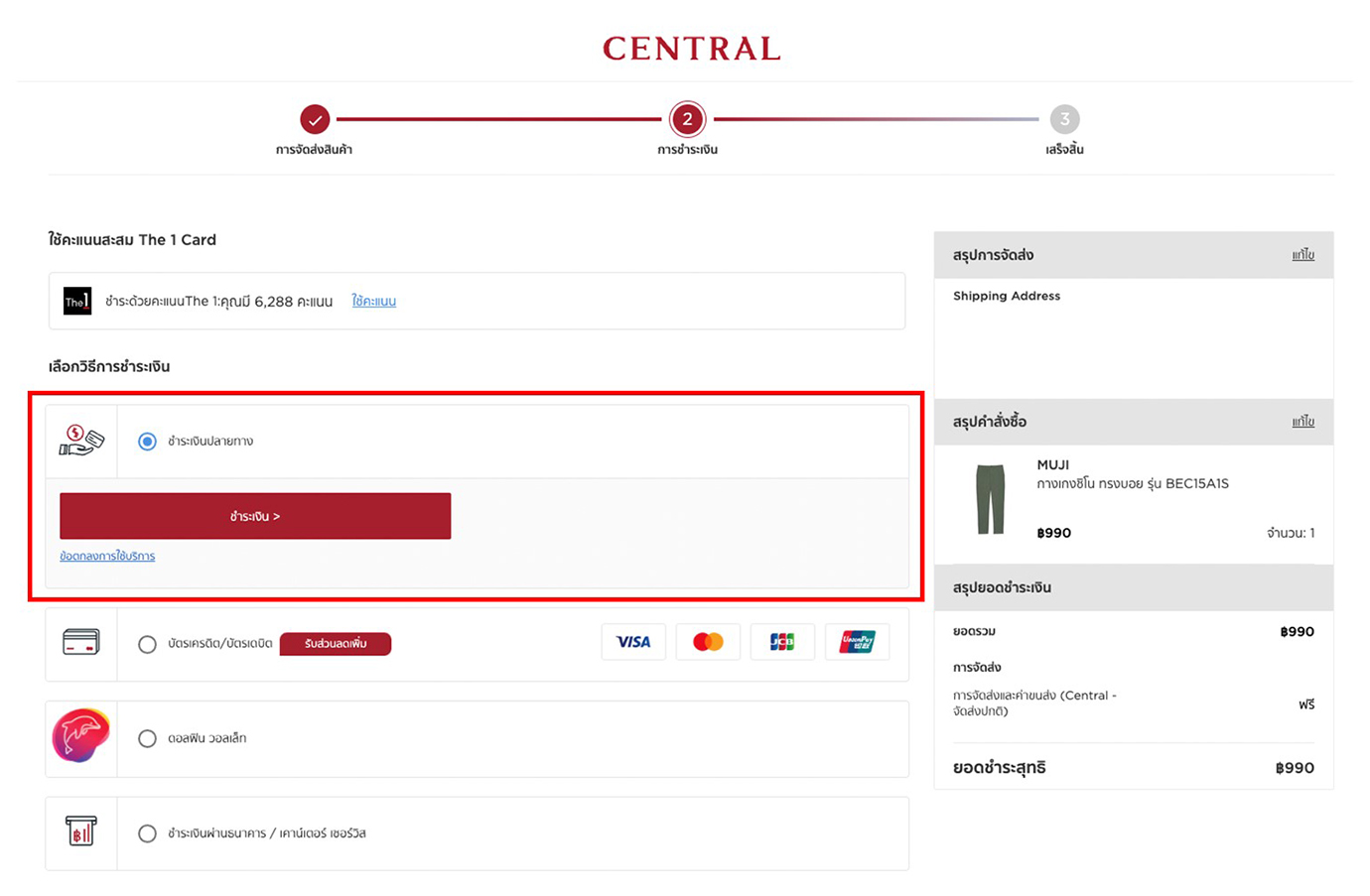This screenshot has height=896, width=1370.
Task: Click แก้ไข in the order summary header
Action: (1302, 422)
